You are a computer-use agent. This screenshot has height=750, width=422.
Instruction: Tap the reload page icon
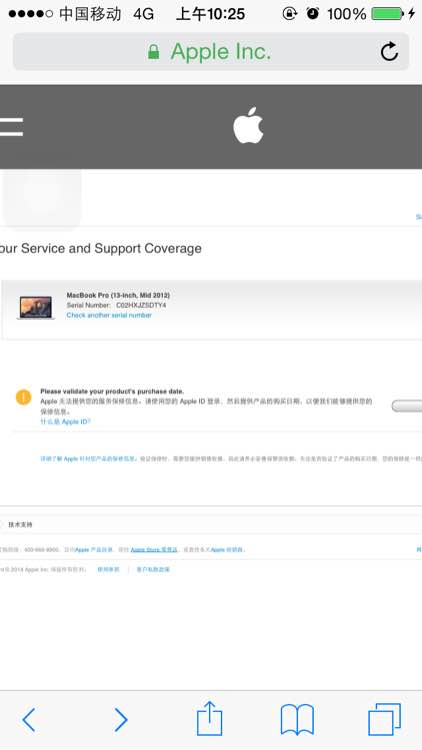[389, 51]
